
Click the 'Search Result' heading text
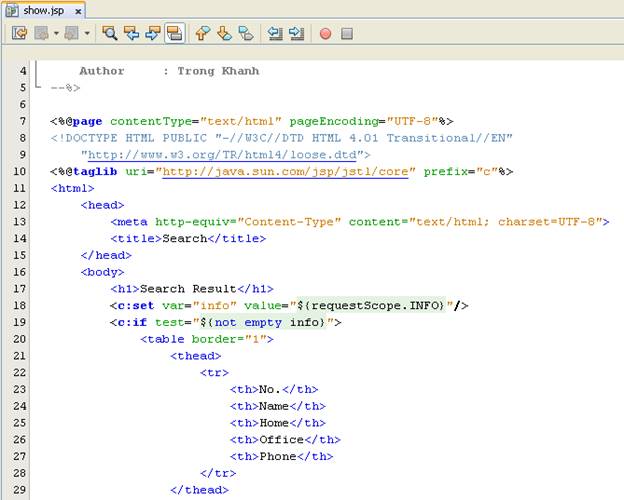[188, 289]
